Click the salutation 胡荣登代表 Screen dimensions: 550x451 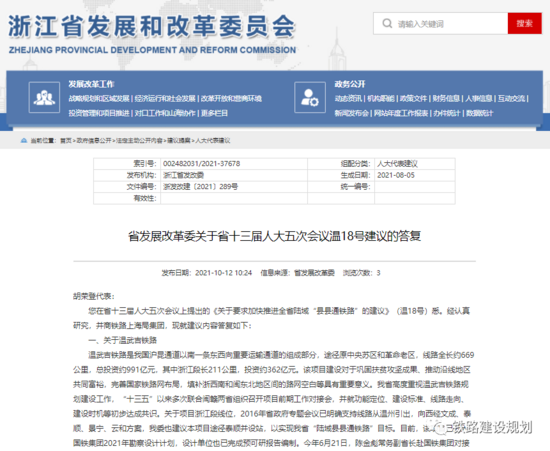pos(94,296)
